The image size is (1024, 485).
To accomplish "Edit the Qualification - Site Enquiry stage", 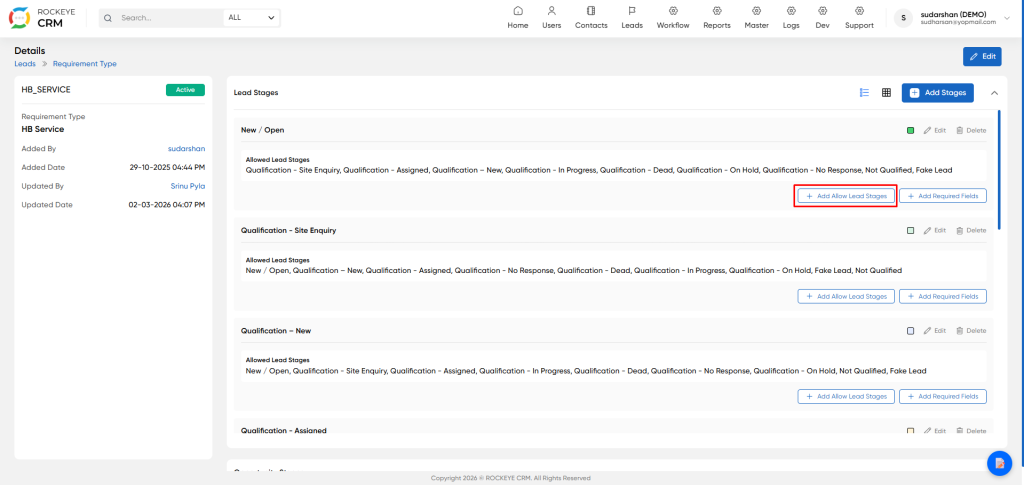I will point(935,230).
